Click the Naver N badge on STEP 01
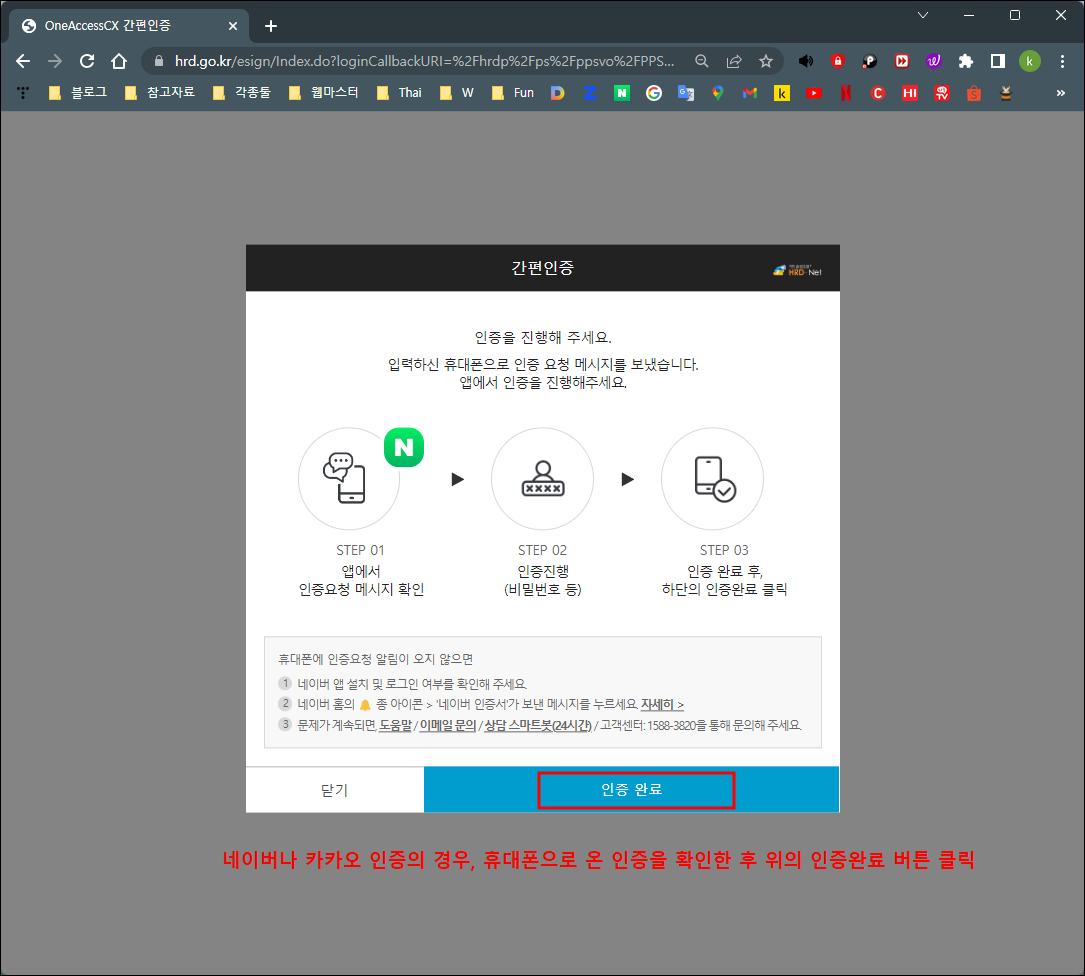This screenshot has width=1085, height=976. [x=403, y=447]
